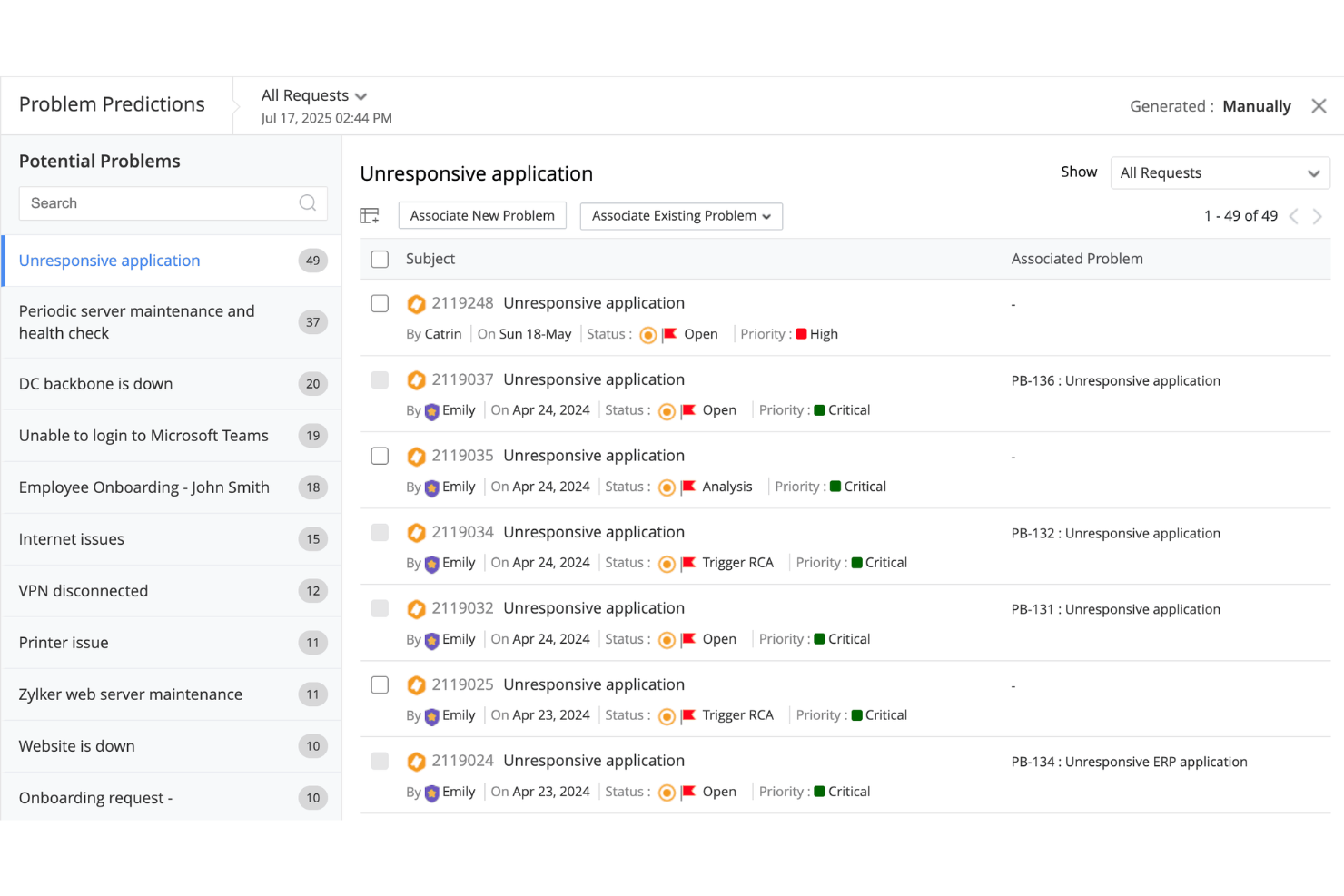Click the Associate New Problem button
This screenshot has width=1344, height=896.
(482, 215)
